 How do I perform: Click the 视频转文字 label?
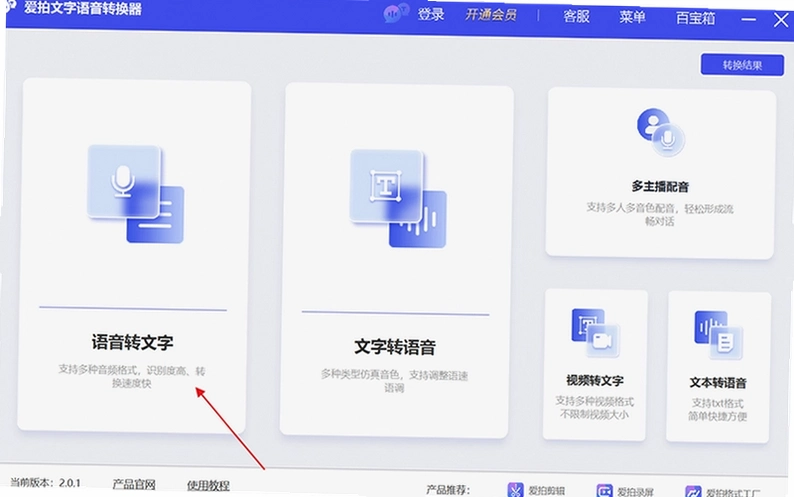pyautogui.click(x=594, y=380)
